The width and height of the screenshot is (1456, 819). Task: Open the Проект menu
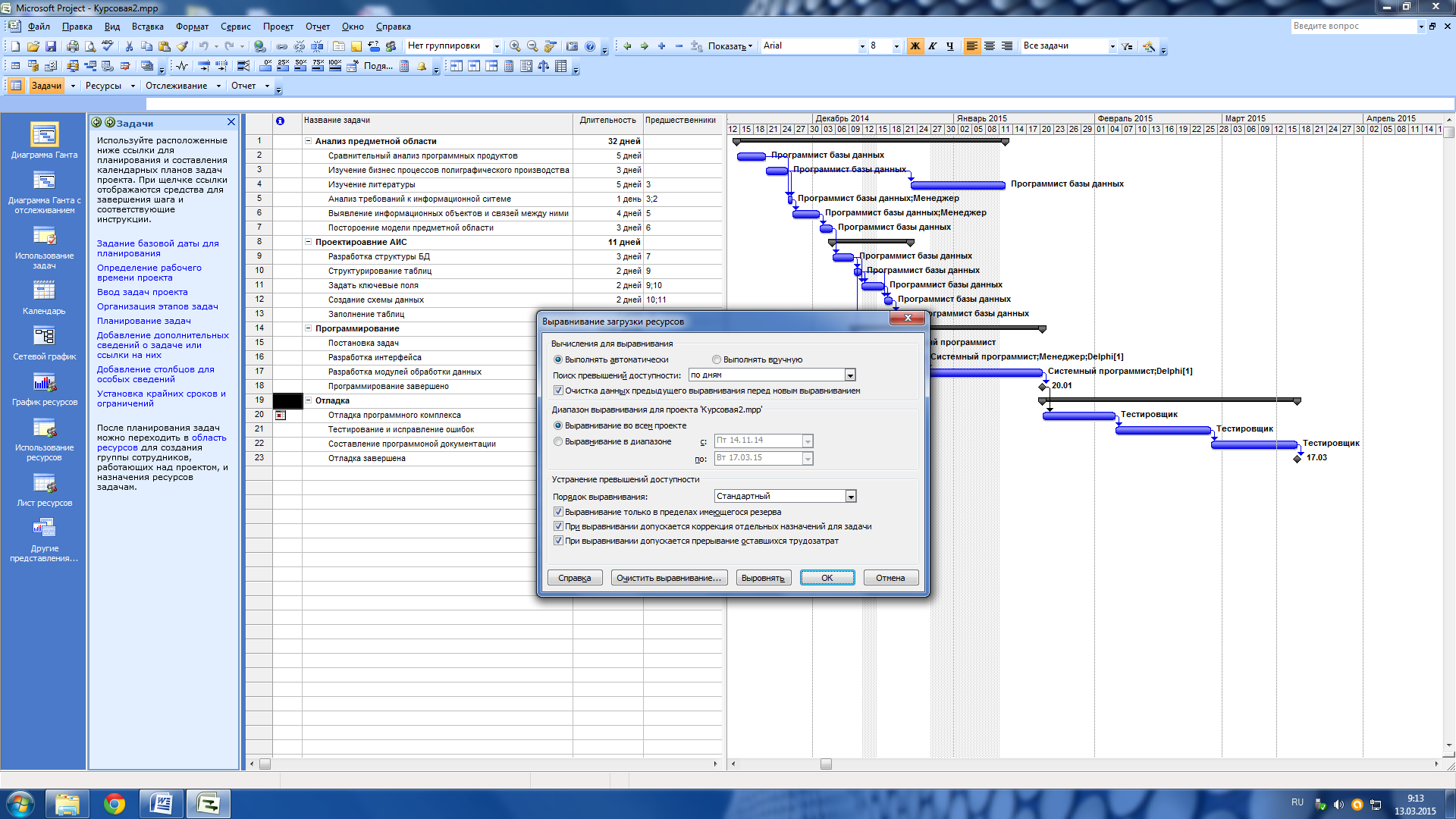(278, 27)
